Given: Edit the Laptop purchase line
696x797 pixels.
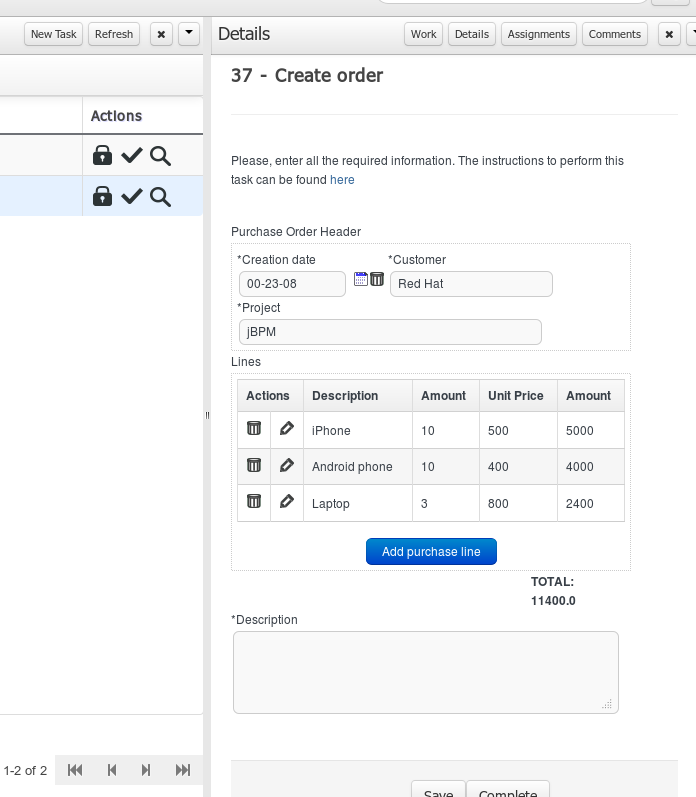Looking at the screenshot, I should pos(287,502).
